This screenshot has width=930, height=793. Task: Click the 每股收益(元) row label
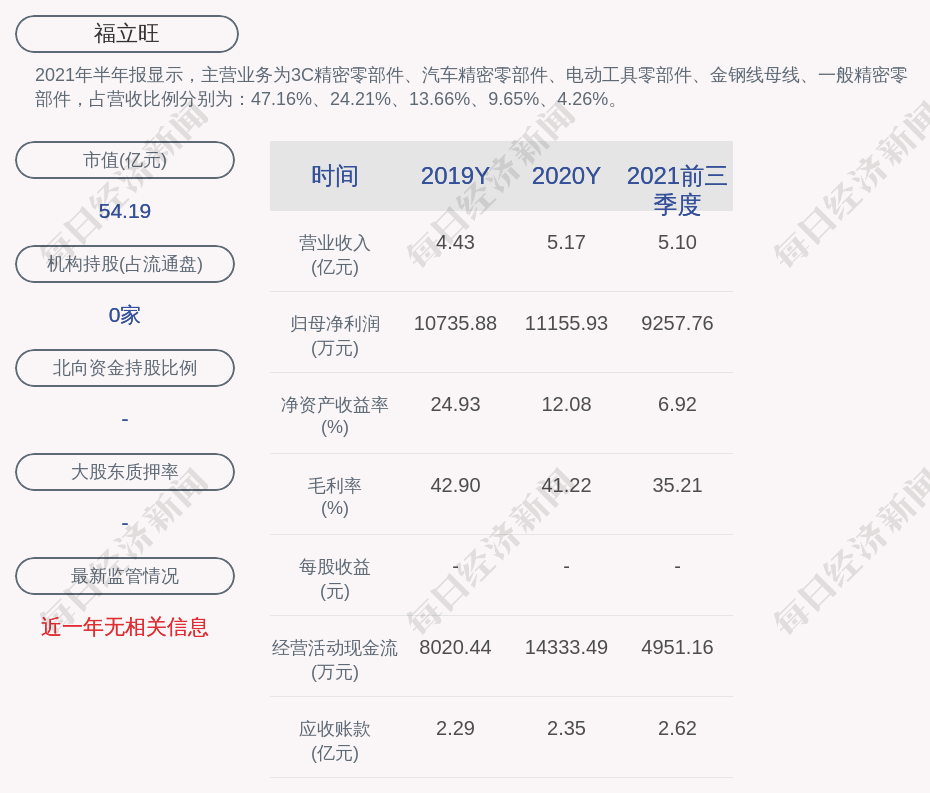coord(335,578)
